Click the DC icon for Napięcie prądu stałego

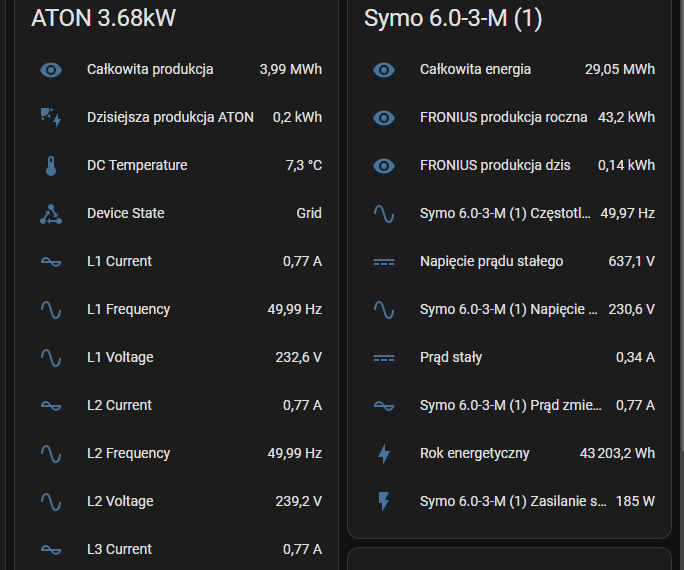pos(384,262)
